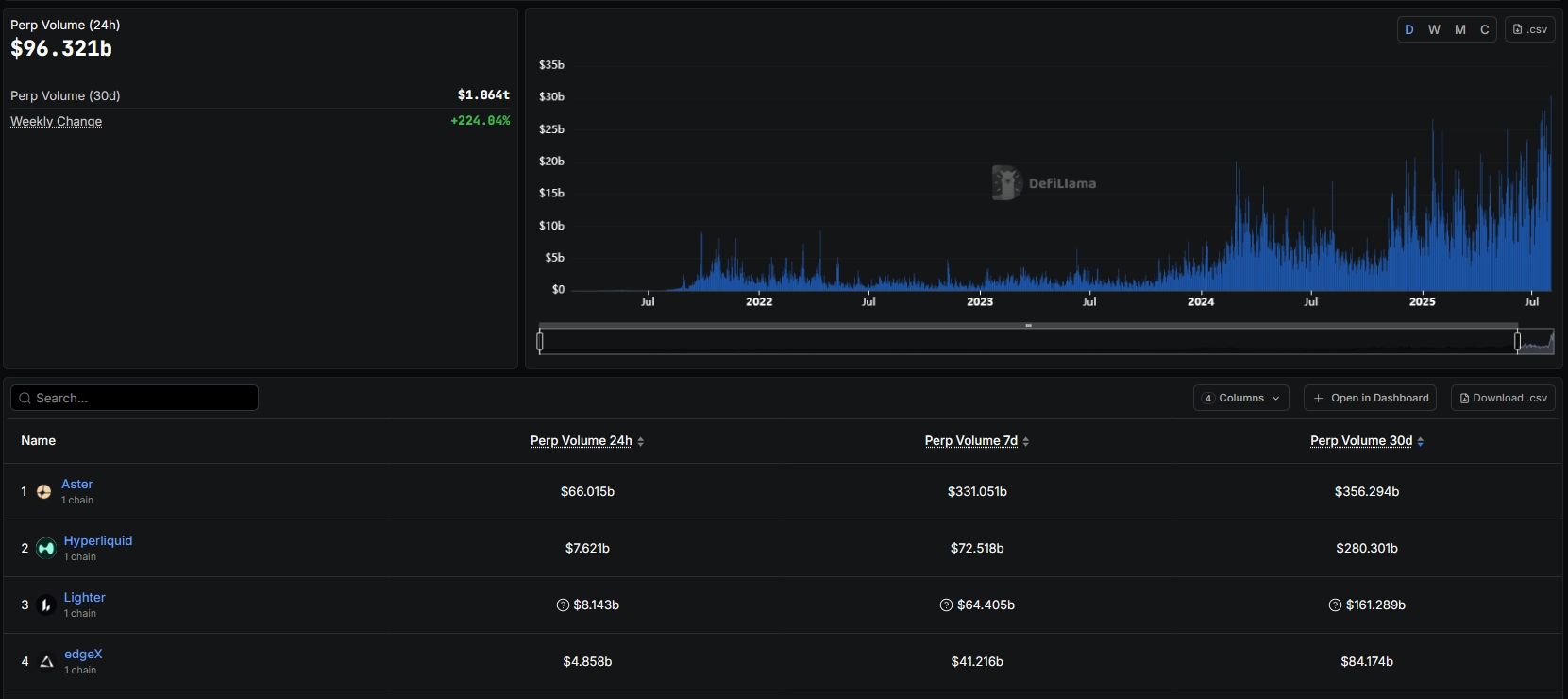Image resolution: width=1568 pixels, height=699 pixels.
Task: Click the Aster protocol logo icon
Action: pos(43,491)
